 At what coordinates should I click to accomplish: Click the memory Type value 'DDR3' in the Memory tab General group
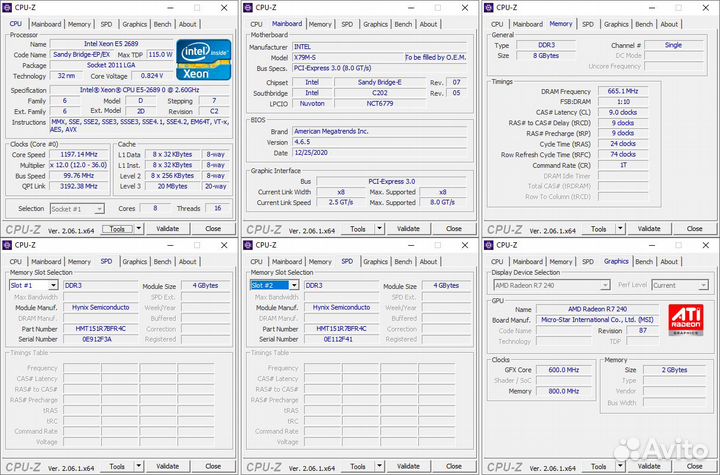point(546,45)
